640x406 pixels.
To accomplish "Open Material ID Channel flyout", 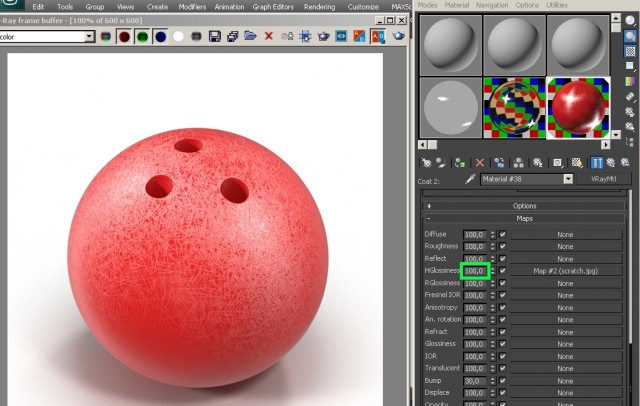I will coord(558,163).
